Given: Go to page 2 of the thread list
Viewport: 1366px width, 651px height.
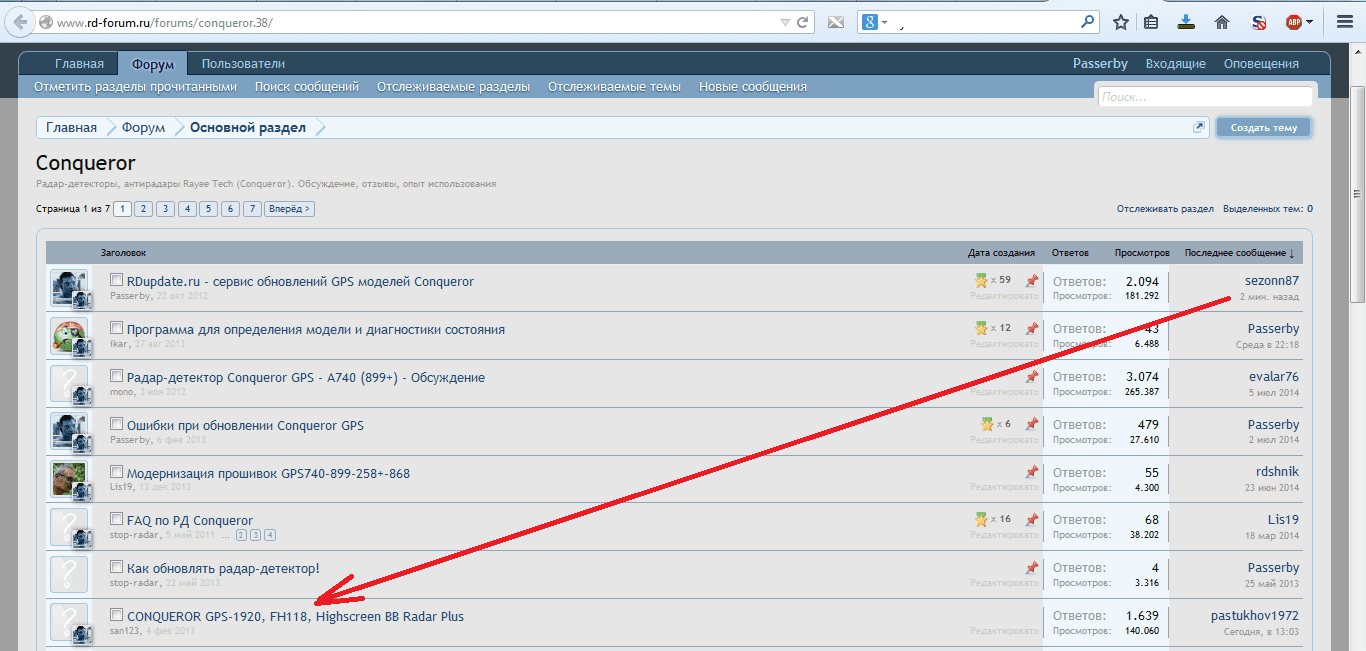Looking at the screenshot, I should [x=143, y=209].
